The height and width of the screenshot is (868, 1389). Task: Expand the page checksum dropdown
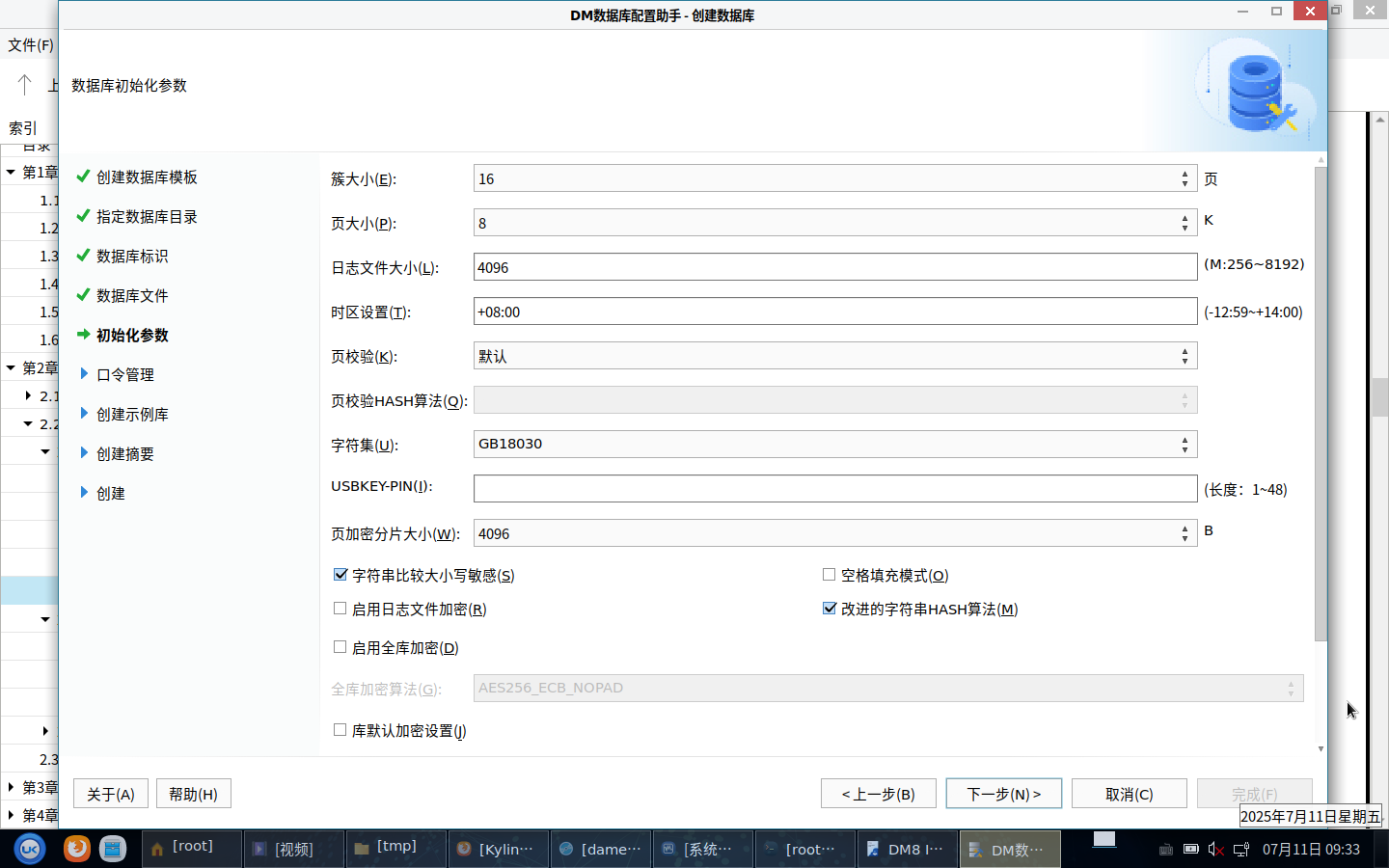click(x=835, y=356)
